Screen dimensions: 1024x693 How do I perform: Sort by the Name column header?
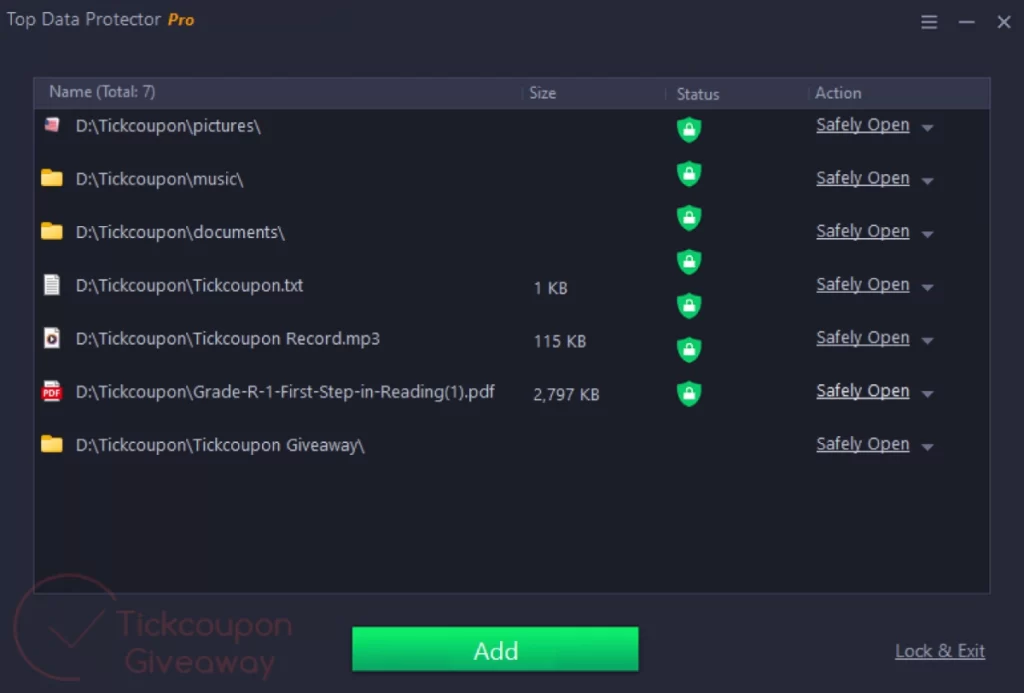(x=102, y=92)
